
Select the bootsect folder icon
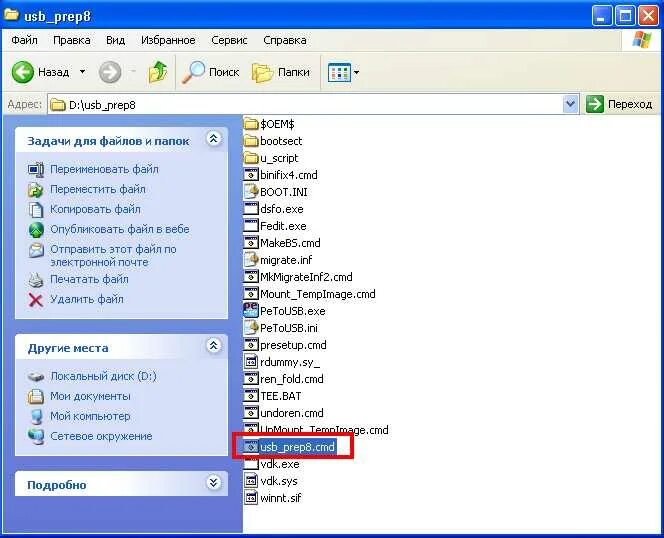point(251,141)
